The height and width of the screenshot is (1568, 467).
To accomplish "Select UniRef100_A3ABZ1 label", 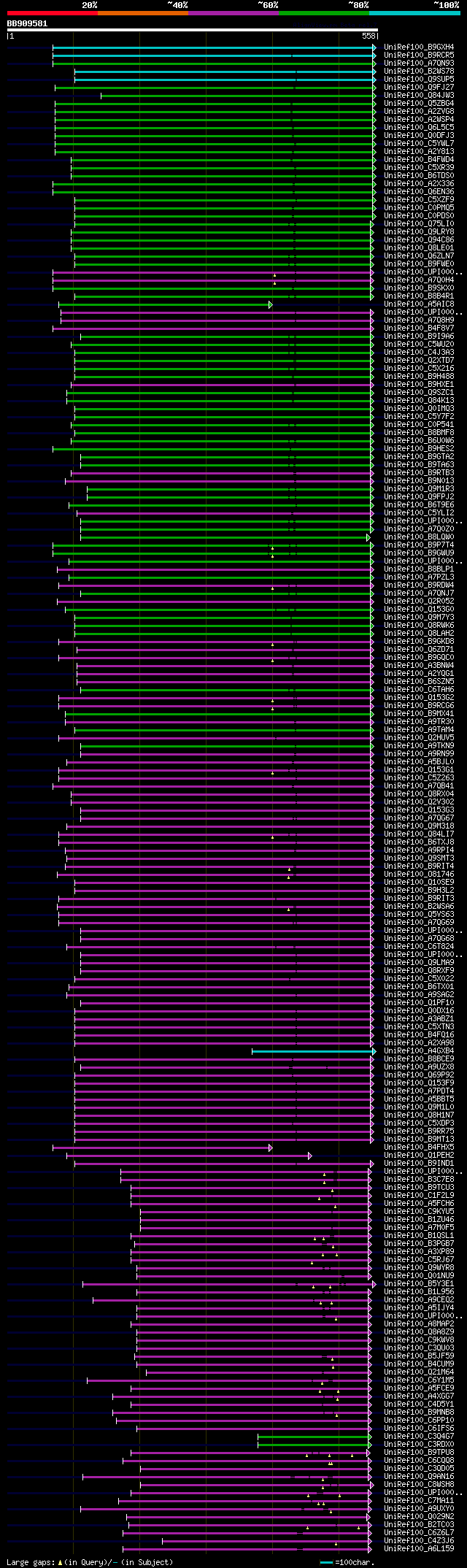I will pyautogui.click(x=419, y=1019).
